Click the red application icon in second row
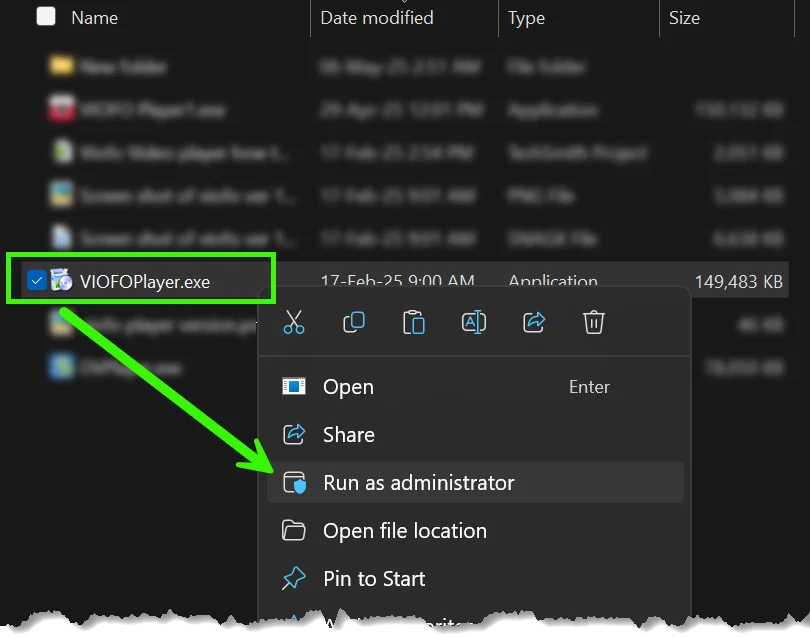Viewport: 810px width, 637px height. tap(61, 108)
